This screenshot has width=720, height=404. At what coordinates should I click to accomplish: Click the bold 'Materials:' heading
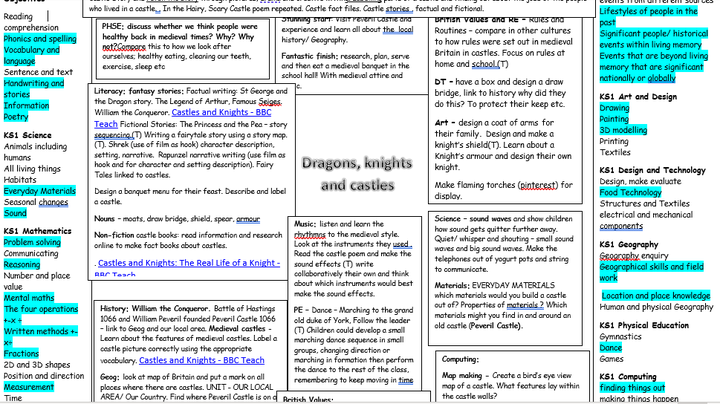pos(452,285)
